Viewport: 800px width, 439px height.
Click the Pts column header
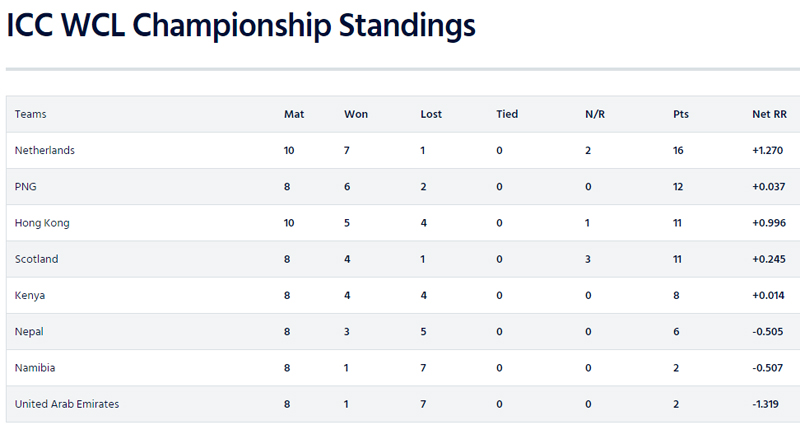681,114
